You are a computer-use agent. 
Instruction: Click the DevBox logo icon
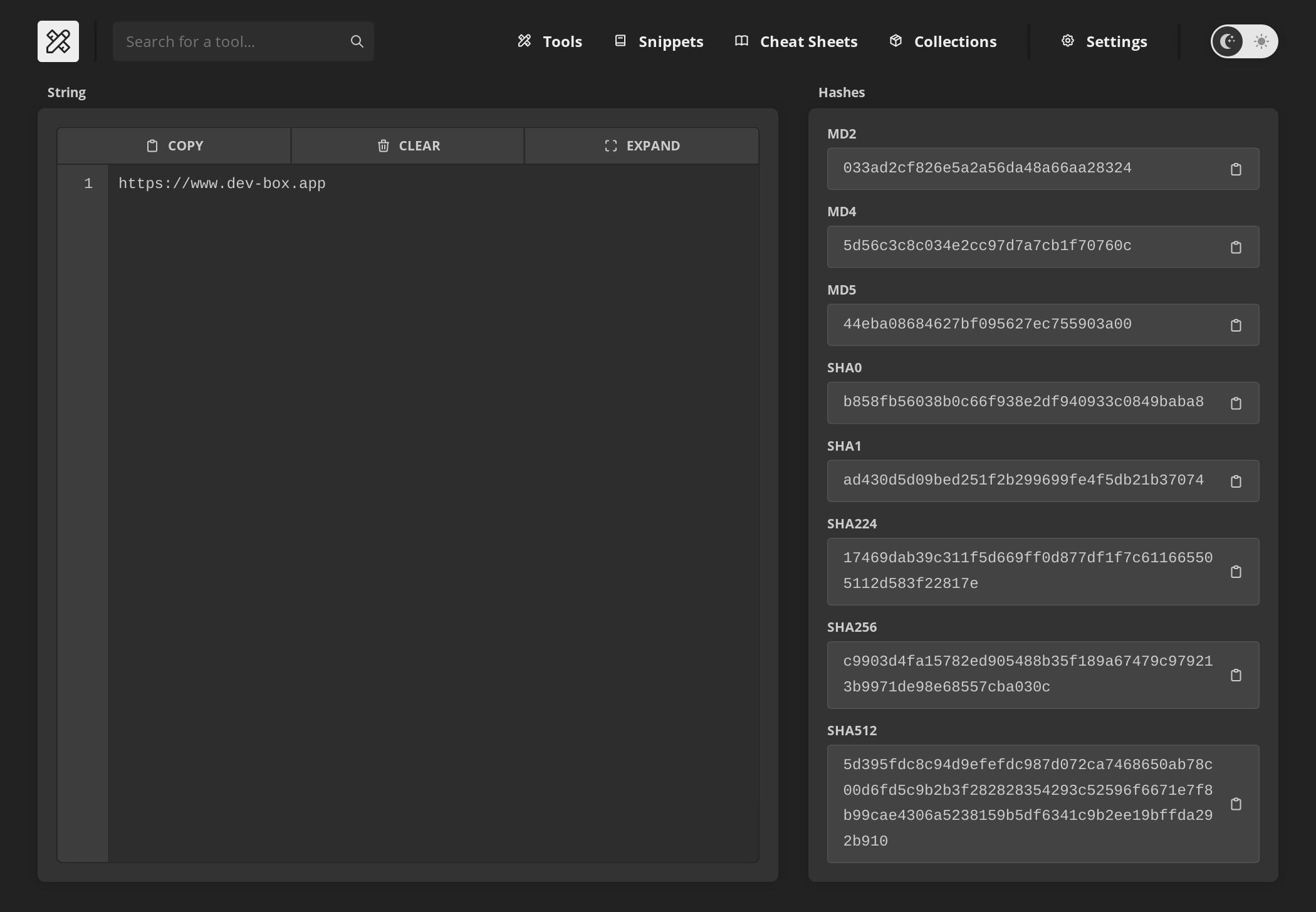click(x=58, y=41)
